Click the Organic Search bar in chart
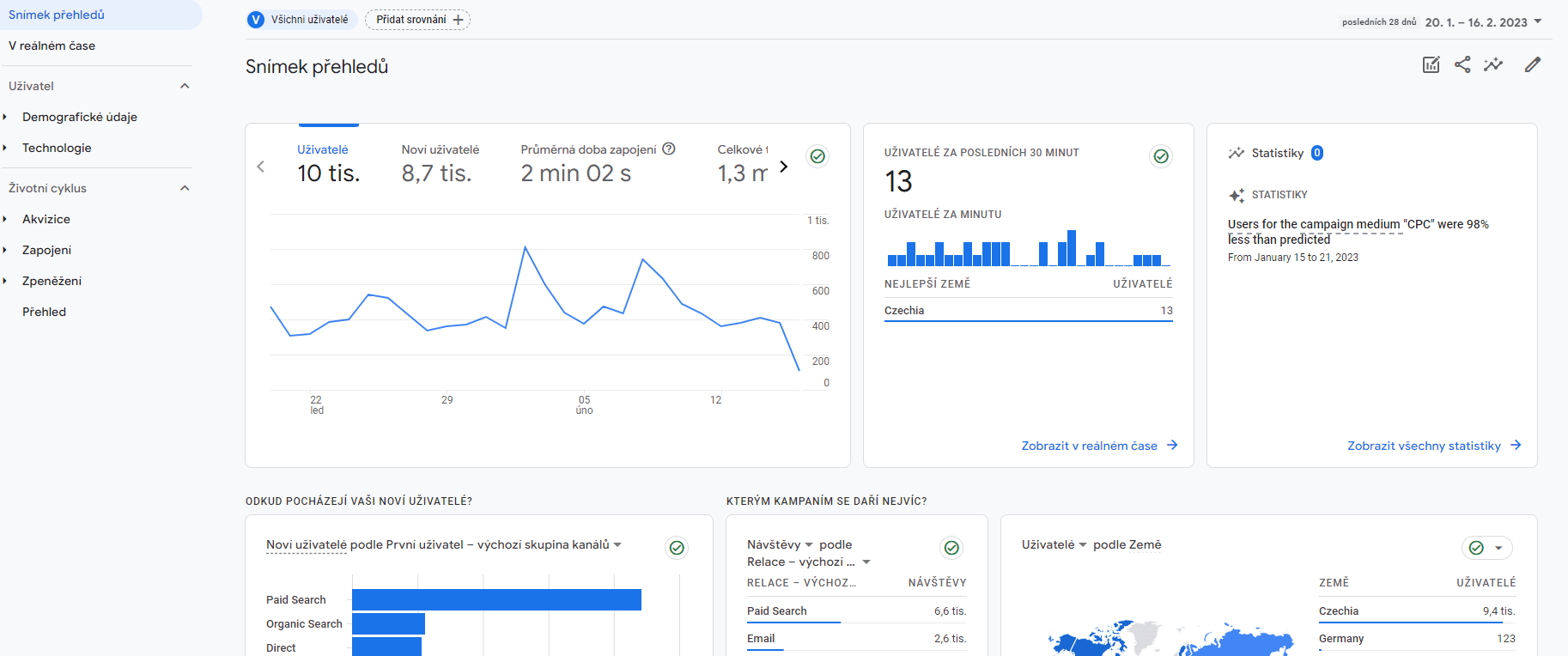This screenshot has height=656, width=1568. tap(388, 623)
